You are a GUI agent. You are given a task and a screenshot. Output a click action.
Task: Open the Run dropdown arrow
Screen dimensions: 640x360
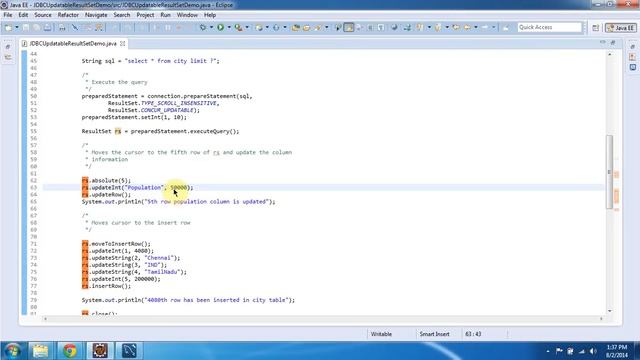pyautogui.click(x=229, y=27)
